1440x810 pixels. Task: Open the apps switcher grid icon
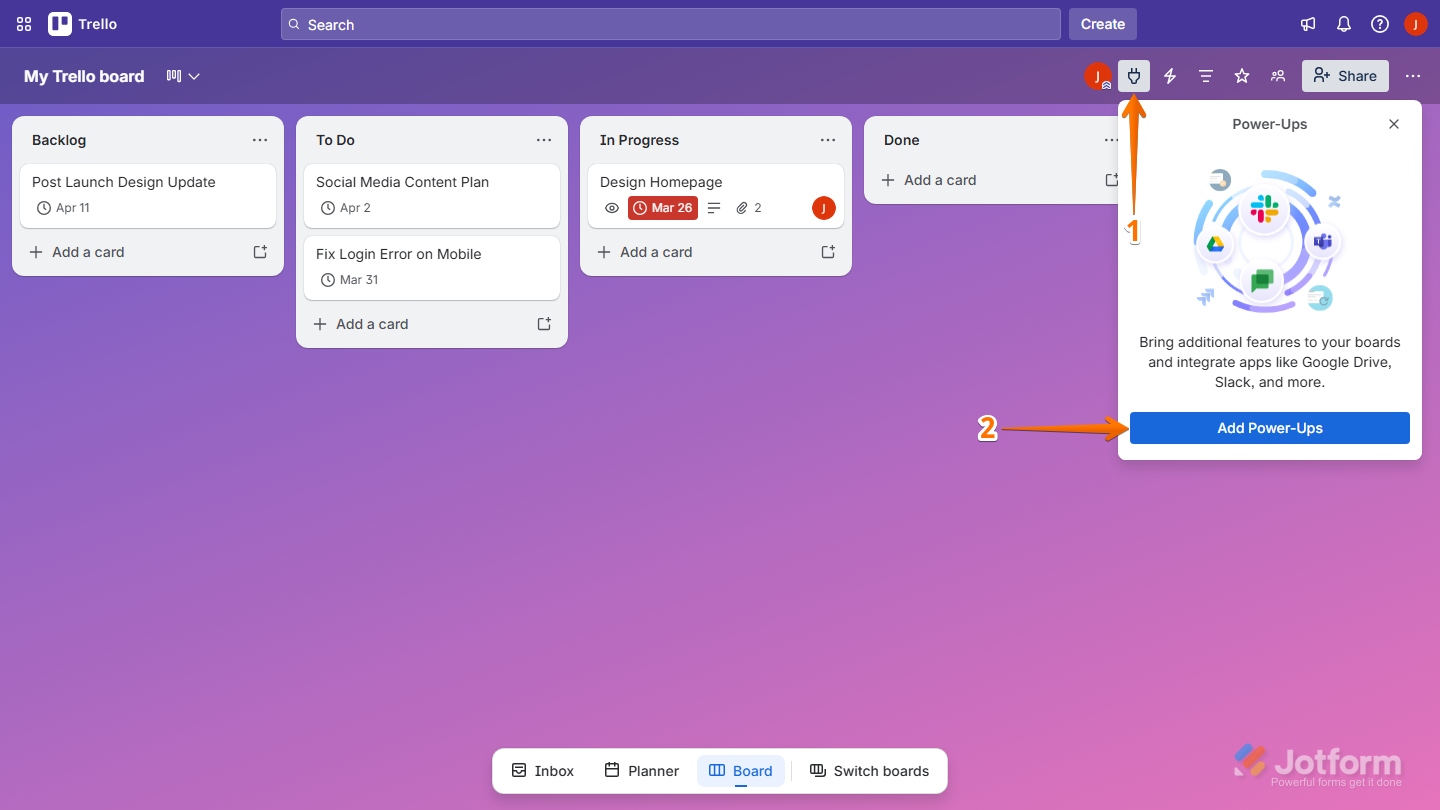[23, 23]
